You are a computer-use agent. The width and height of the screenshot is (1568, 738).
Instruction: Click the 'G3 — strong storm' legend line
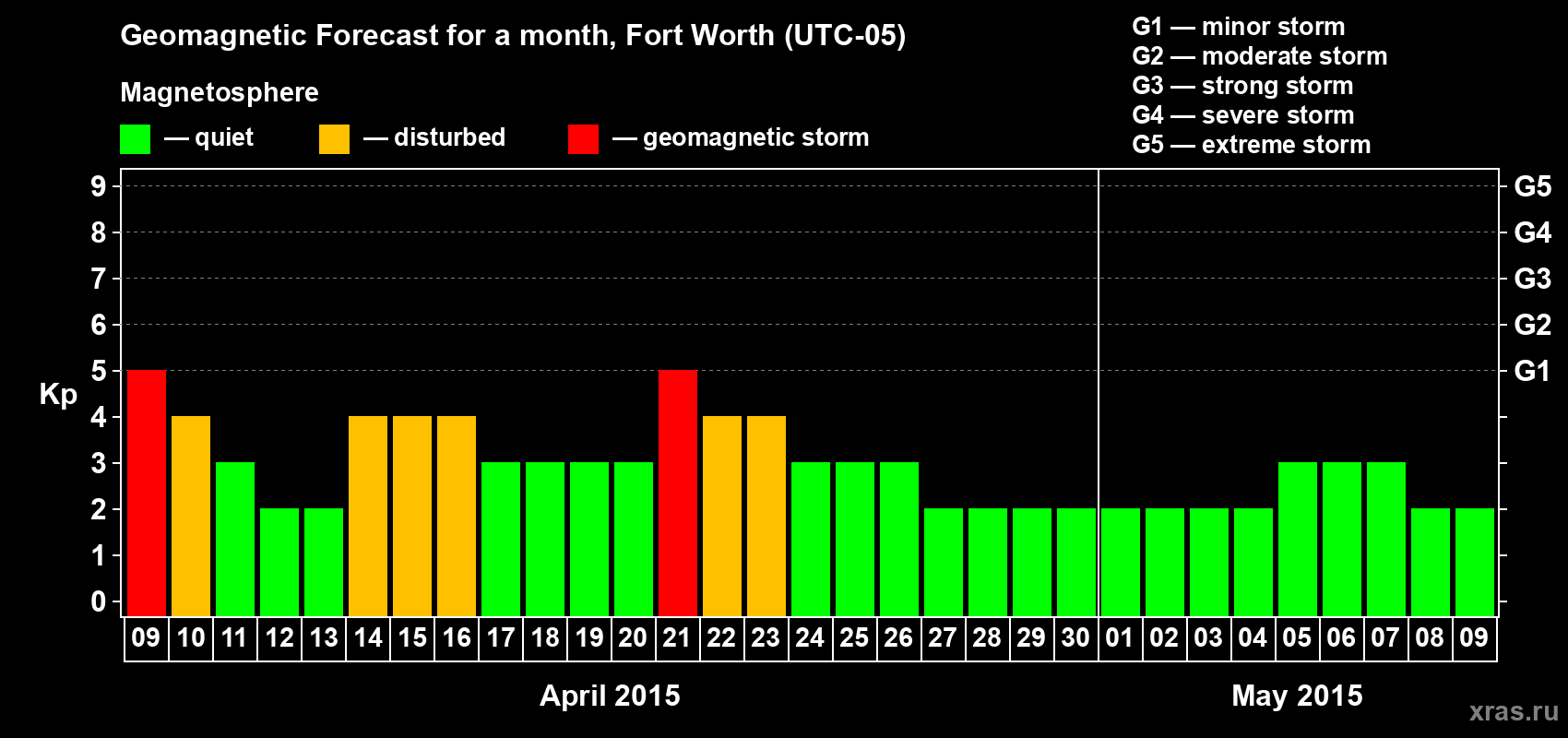click(1242, 86)
